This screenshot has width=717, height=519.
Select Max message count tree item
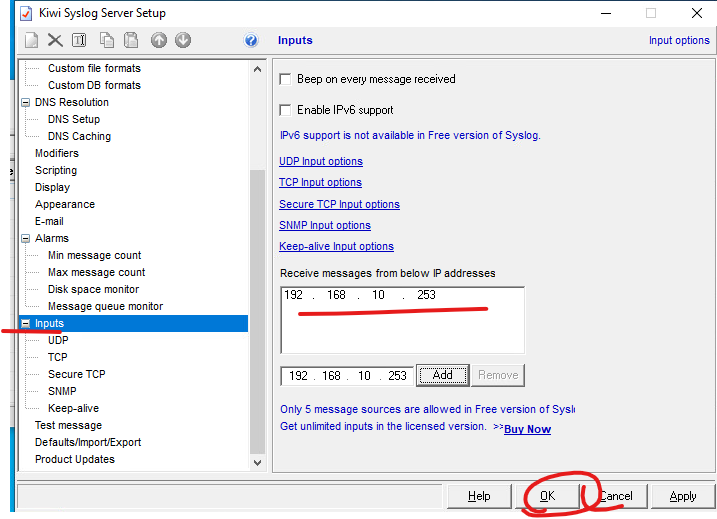(x=96, y=273)
